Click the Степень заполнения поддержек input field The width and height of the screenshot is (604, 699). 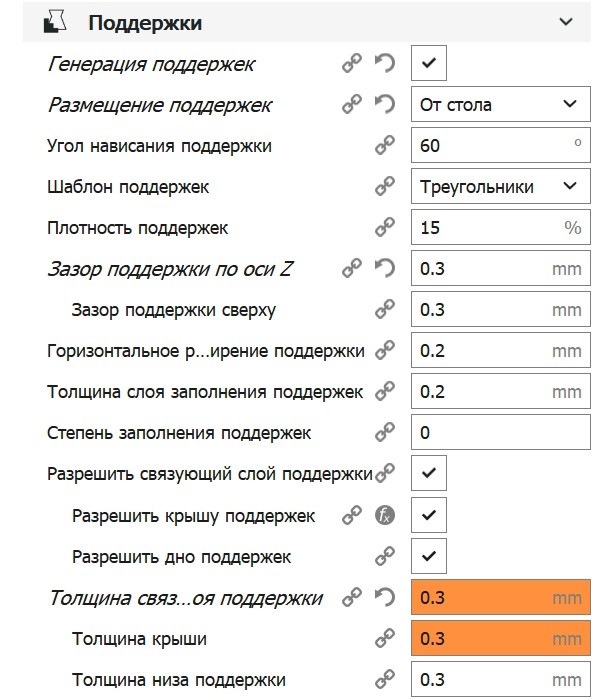pyautogui.click(x=499, y=433)
